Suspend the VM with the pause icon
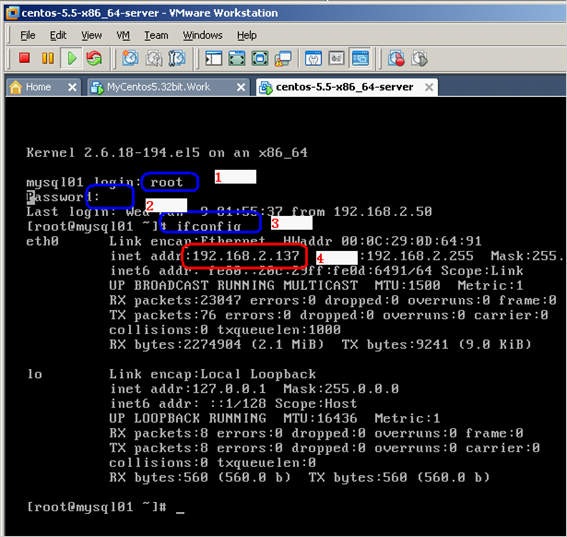 click(47, 58)
